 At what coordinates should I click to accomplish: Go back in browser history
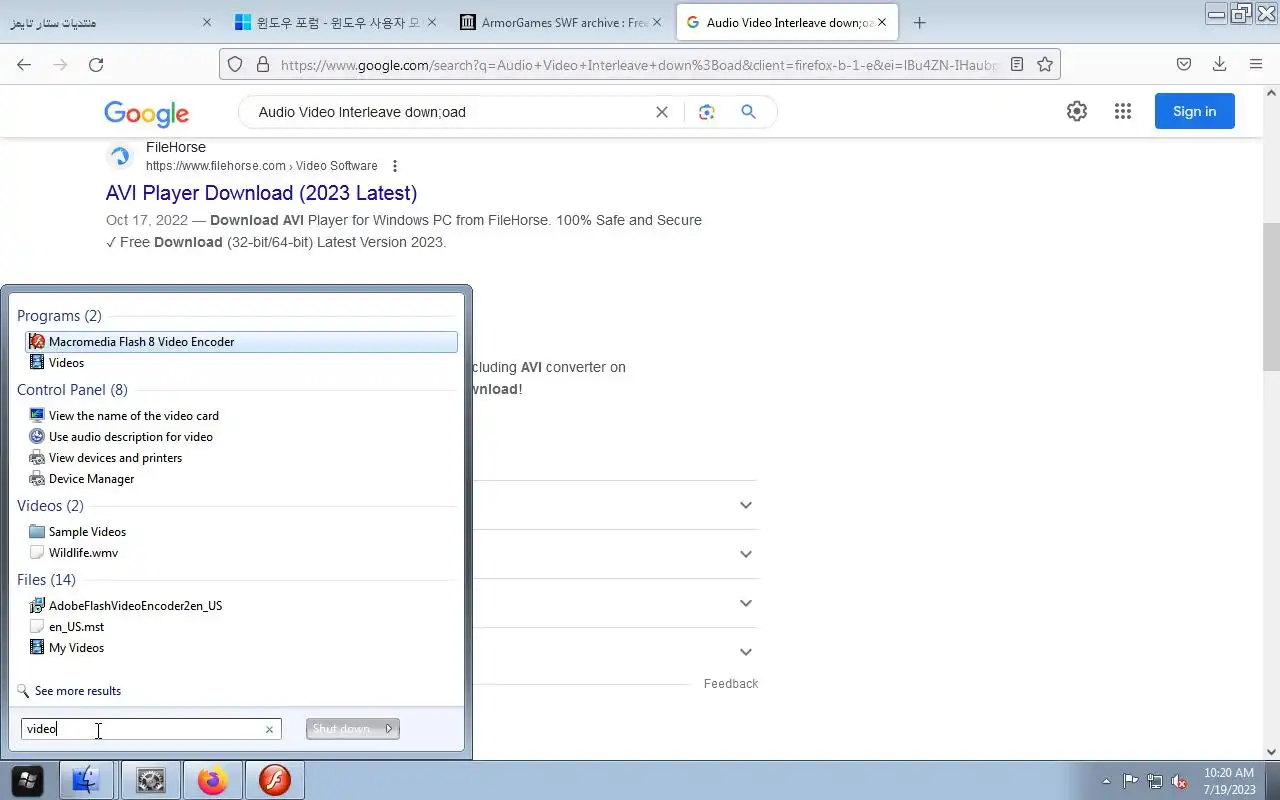24,64
